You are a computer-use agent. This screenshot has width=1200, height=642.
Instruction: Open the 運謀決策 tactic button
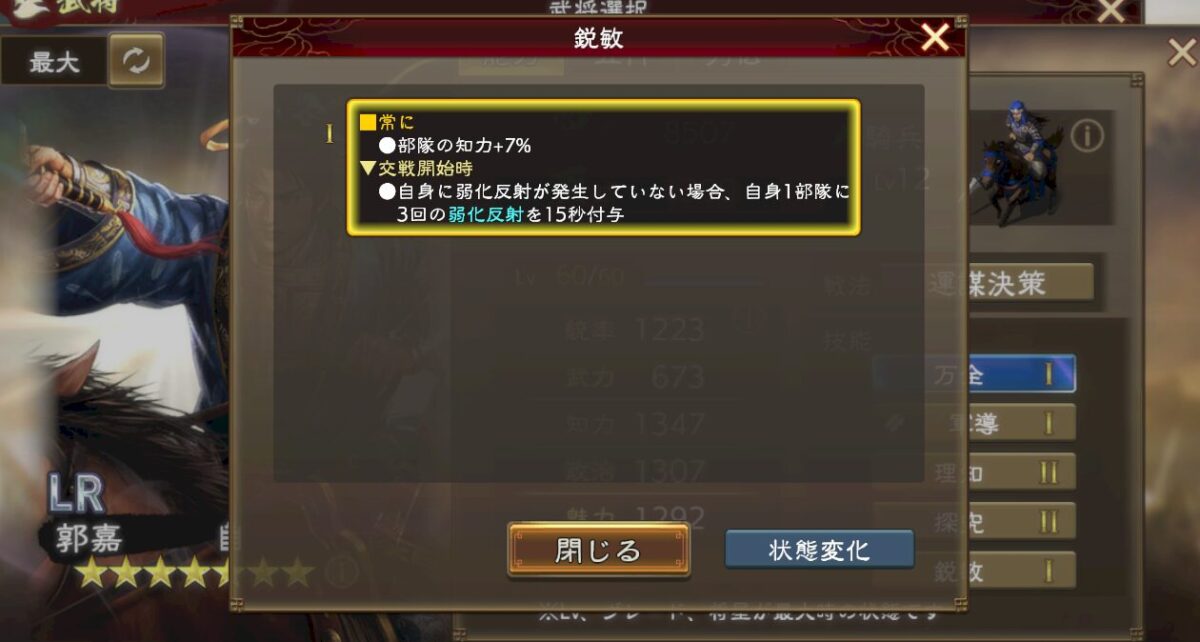tap(987, 283)
